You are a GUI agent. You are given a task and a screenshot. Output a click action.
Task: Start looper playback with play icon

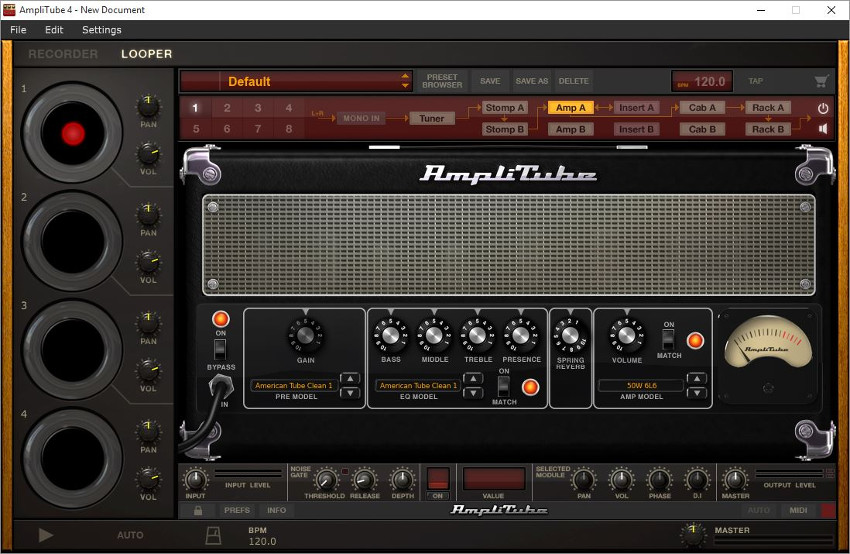click(x=46, y=535)
